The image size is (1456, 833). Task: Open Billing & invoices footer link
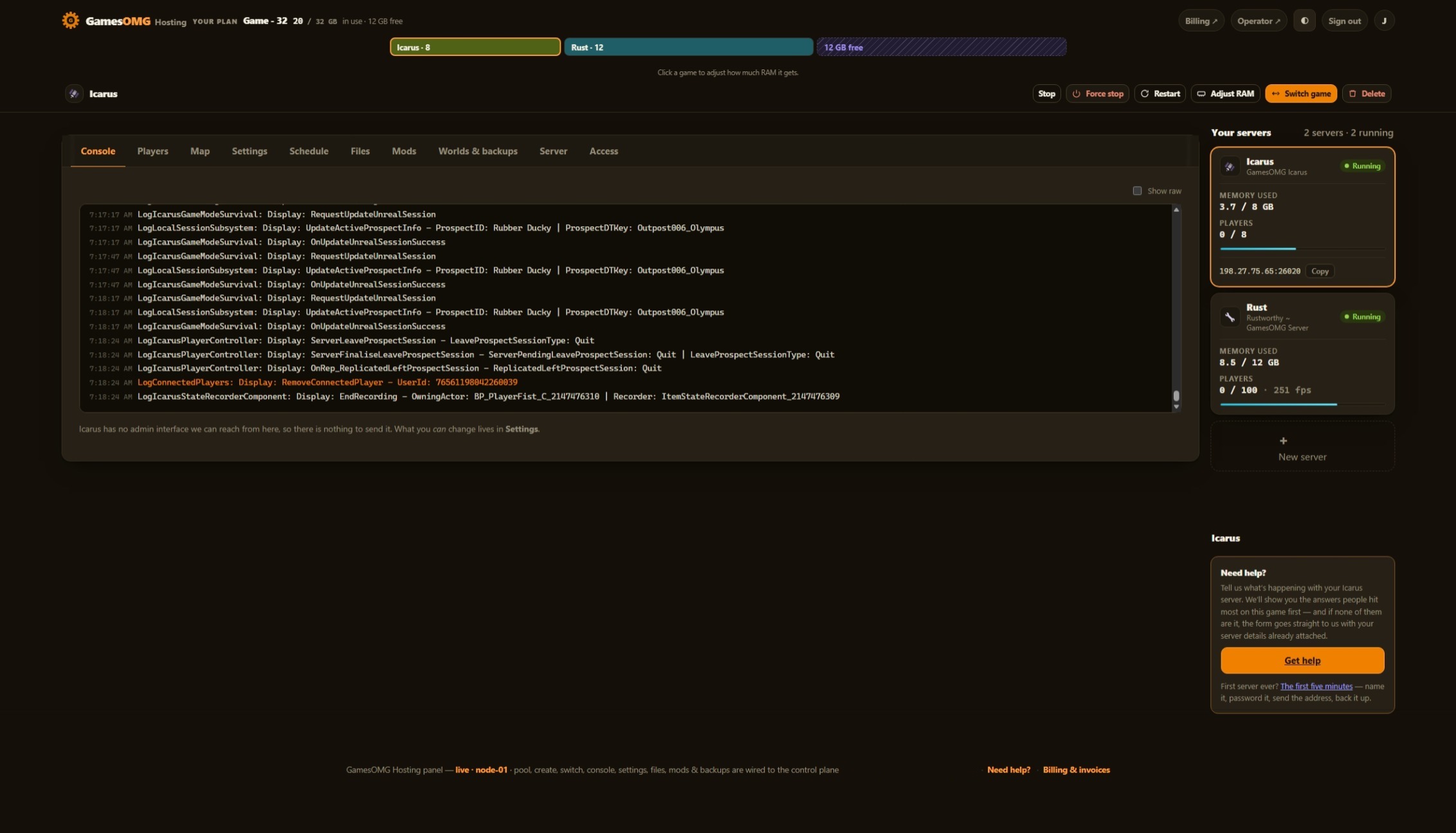point(1076,770)
